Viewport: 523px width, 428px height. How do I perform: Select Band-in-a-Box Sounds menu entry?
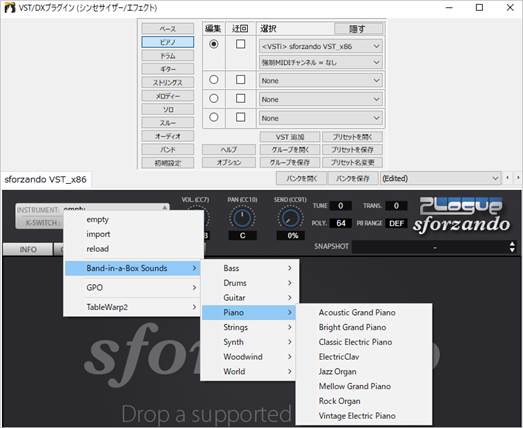point(132,268)
